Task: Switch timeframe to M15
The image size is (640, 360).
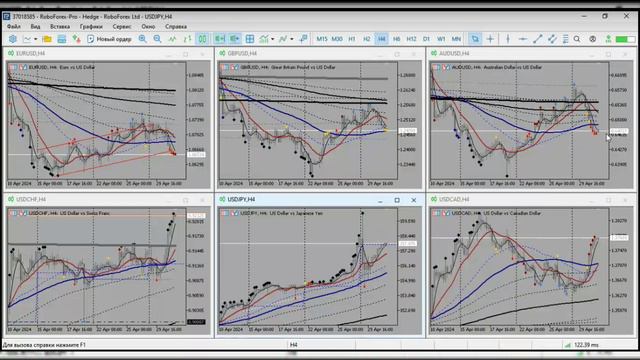Action: pyautogui.click(x=322, y=39)
